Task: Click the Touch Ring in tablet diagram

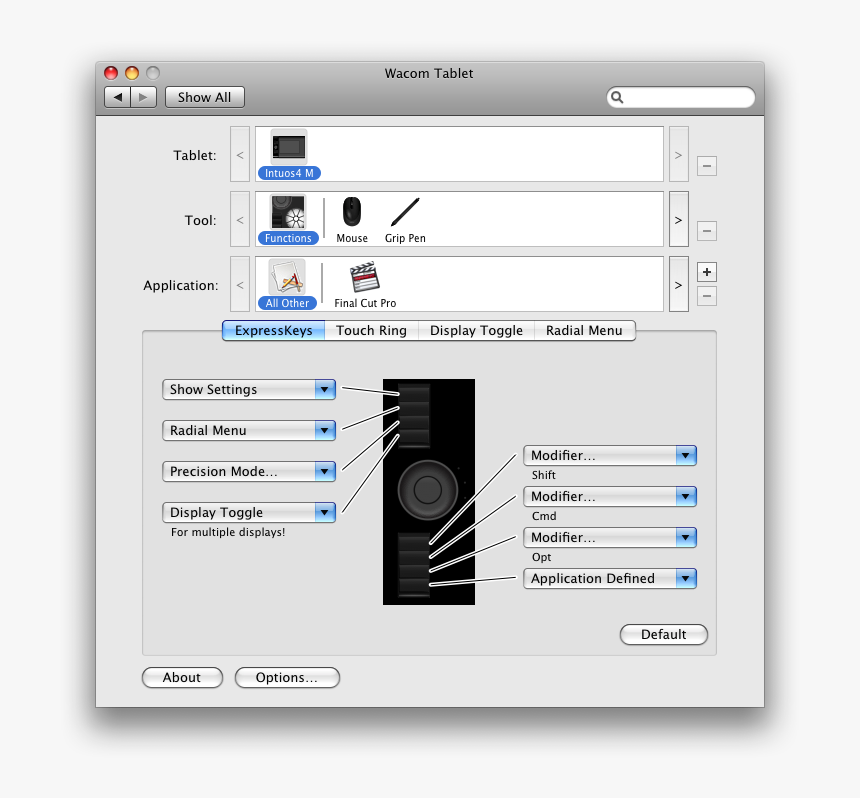Action: click(428, 490)
